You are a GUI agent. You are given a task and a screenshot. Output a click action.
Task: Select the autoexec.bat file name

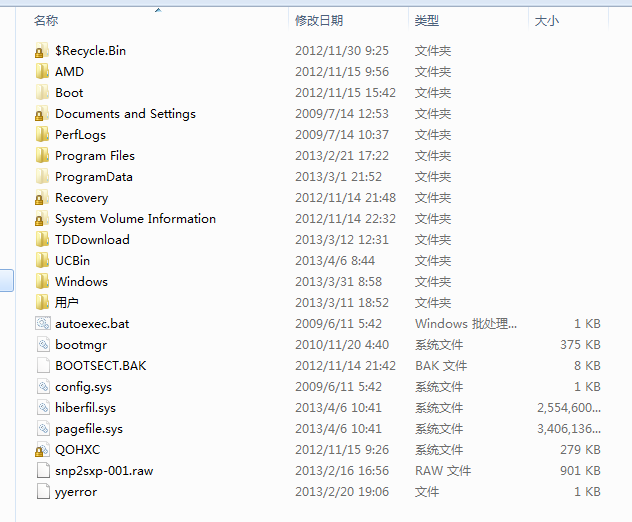point(92,324)
